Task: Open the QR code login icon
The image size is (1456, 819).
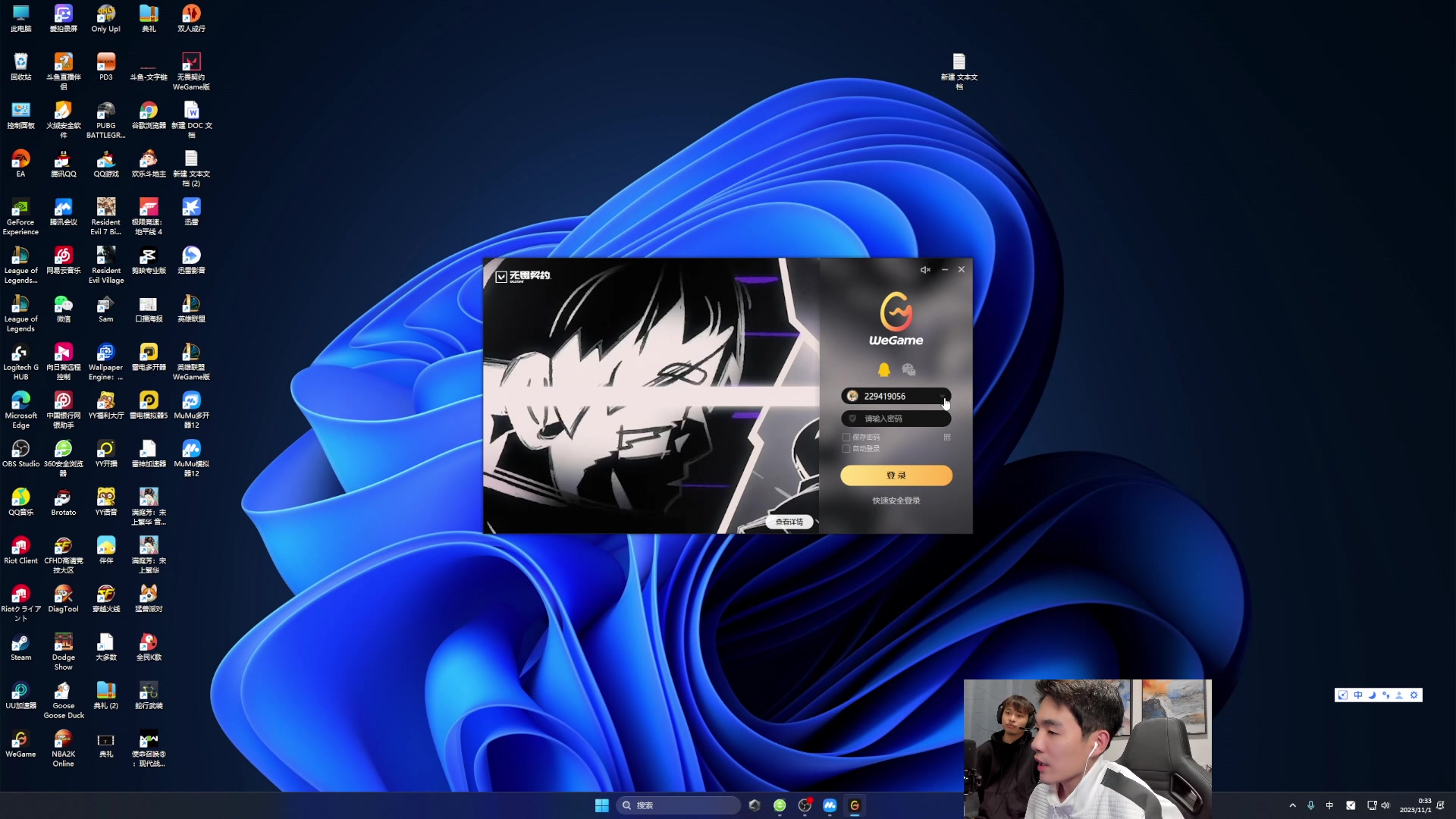Action: pyautogui.click(x=947, y=438)
